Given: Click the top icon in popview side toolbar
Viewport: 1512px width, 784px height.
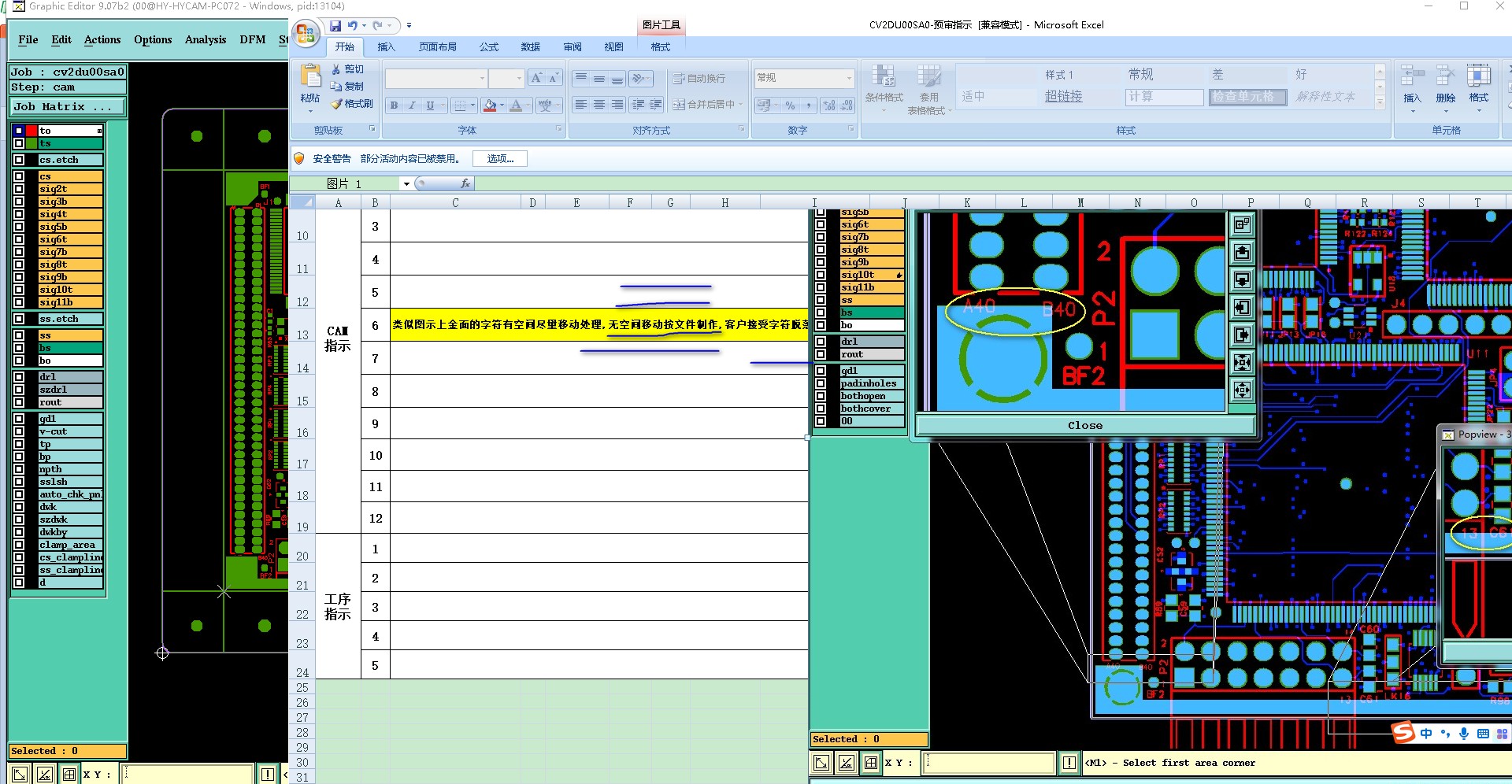Looking at the screenshot, I should [1242, 225].
